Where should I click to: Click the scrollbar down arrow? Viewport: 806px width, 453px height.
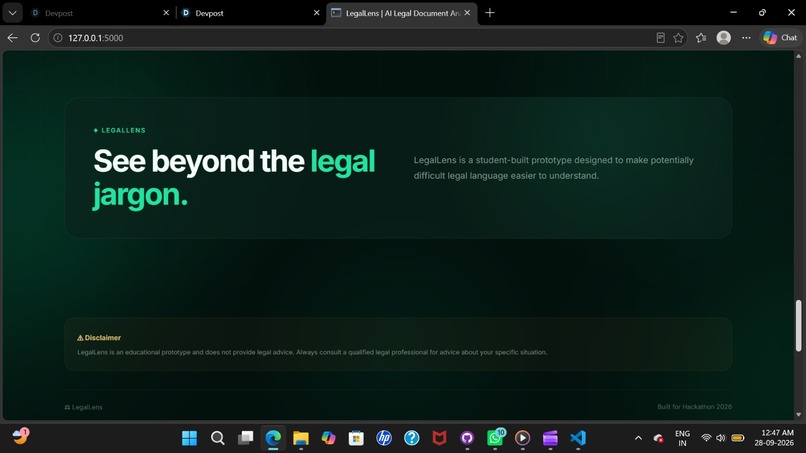click(798, 414)
